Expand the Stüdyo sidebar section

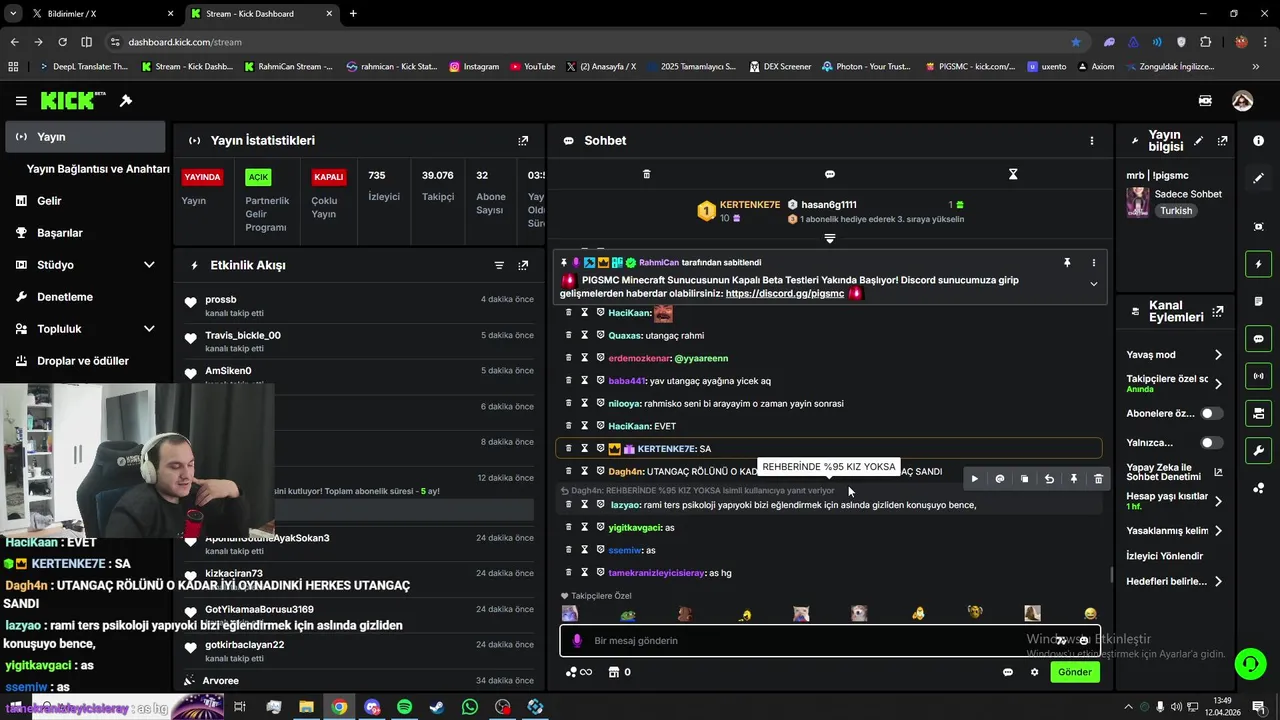pyautogui.click(x=149, y=265)
